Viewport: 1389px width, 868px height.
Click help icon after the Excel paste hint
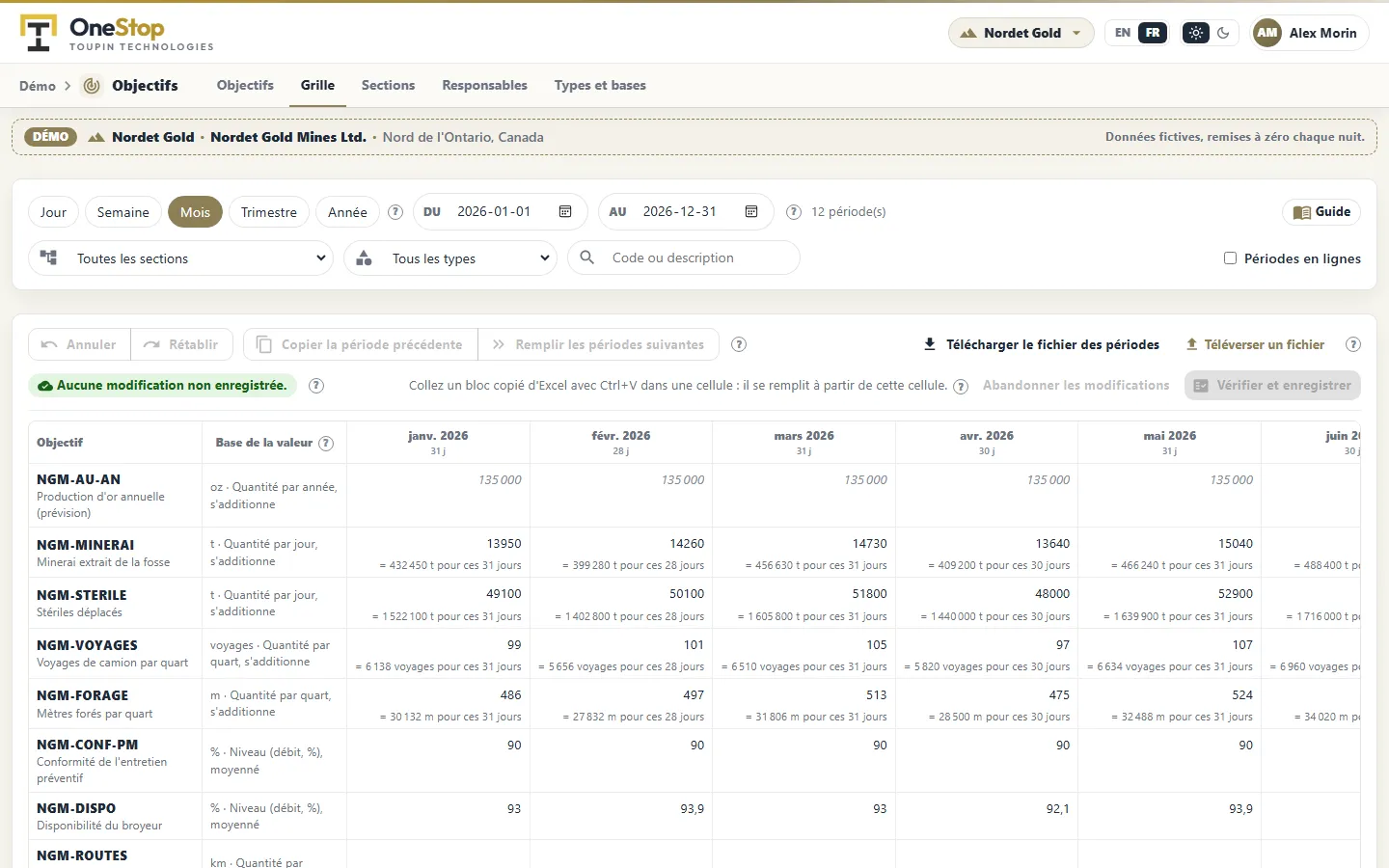click(961, 387)
